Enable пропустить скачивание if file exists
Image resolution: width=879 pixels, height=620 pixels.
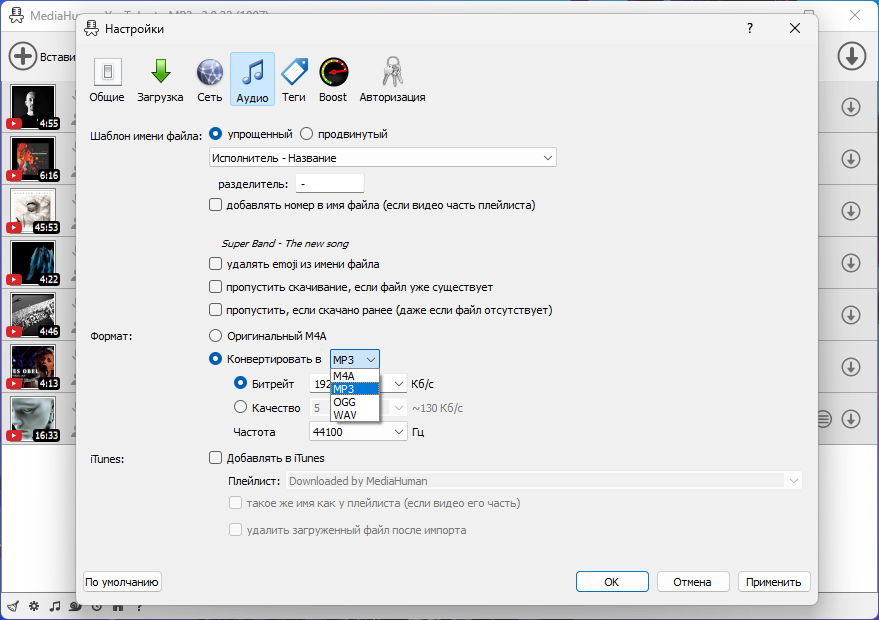tap(215, 286)
